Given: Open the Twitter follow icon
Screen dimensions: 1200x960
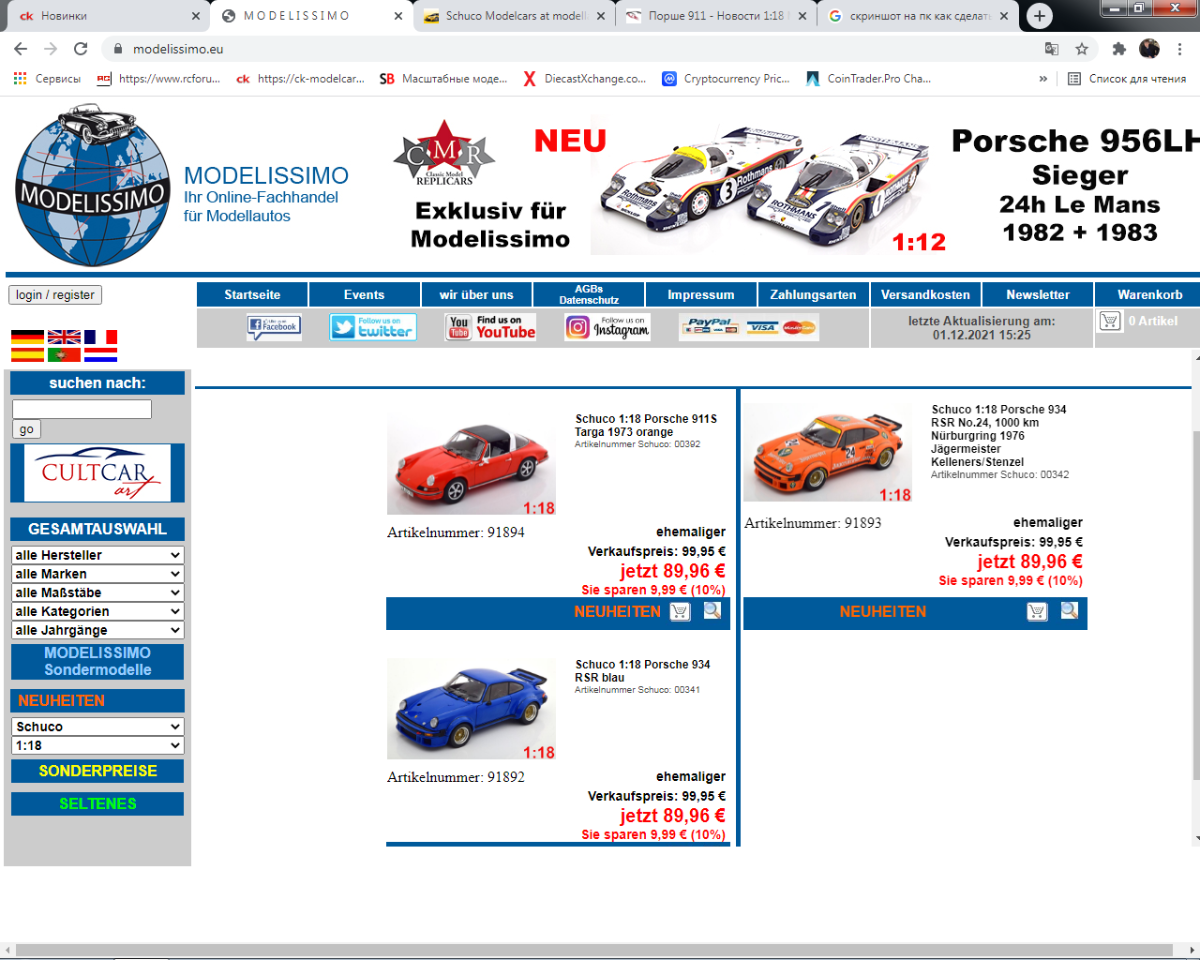Looking at the screenshot, I should pos(373,327).
